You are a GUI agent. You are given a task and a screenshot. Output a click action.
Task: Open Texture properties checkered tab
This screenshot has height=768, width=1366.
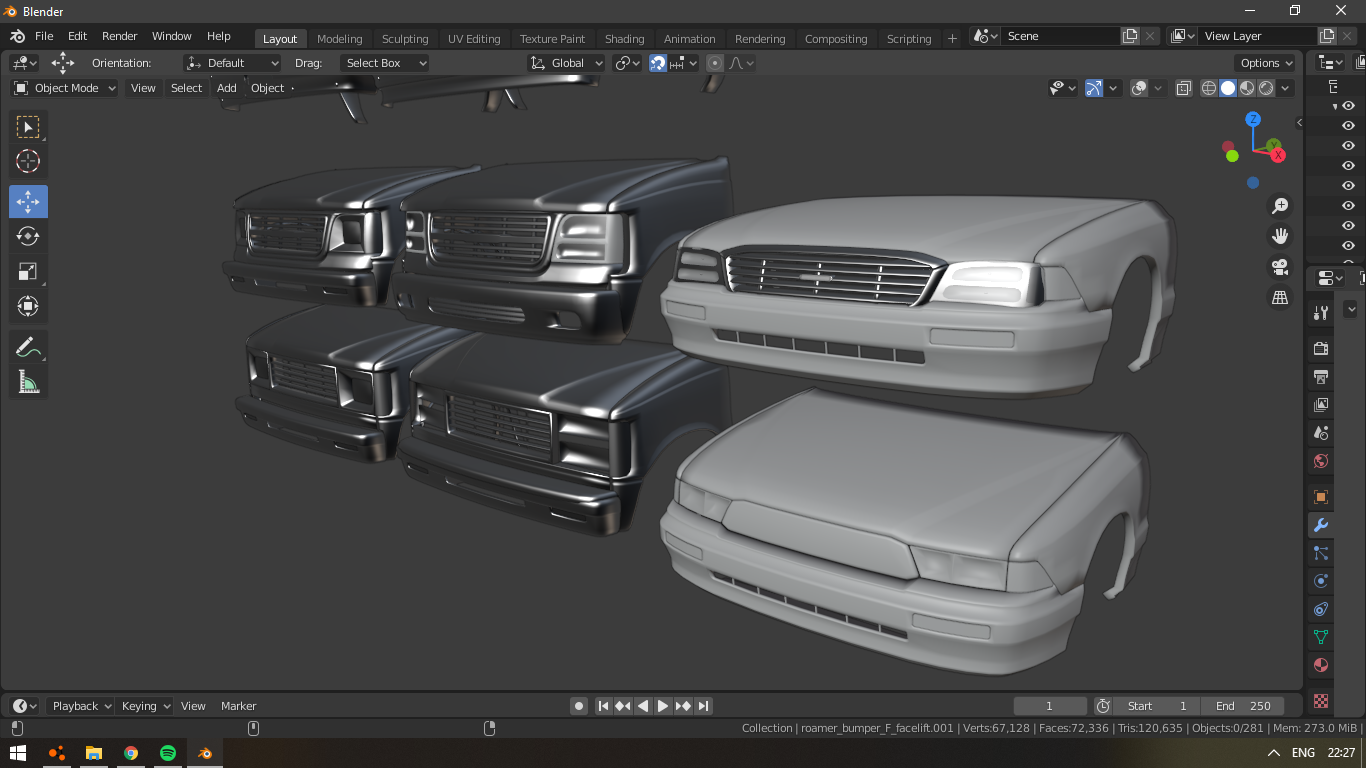click(1321, 701)
